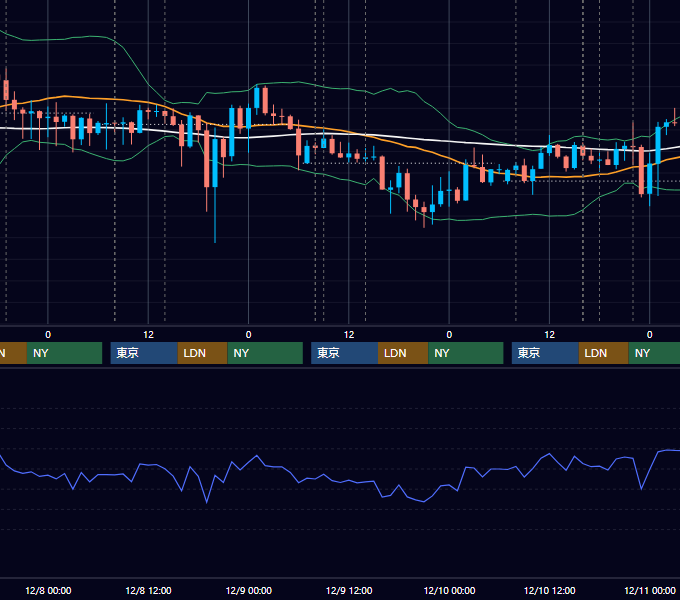Click the LDN session block on 12/9
Viewport: 680px width, 600px height.
(x=403, y=353)
